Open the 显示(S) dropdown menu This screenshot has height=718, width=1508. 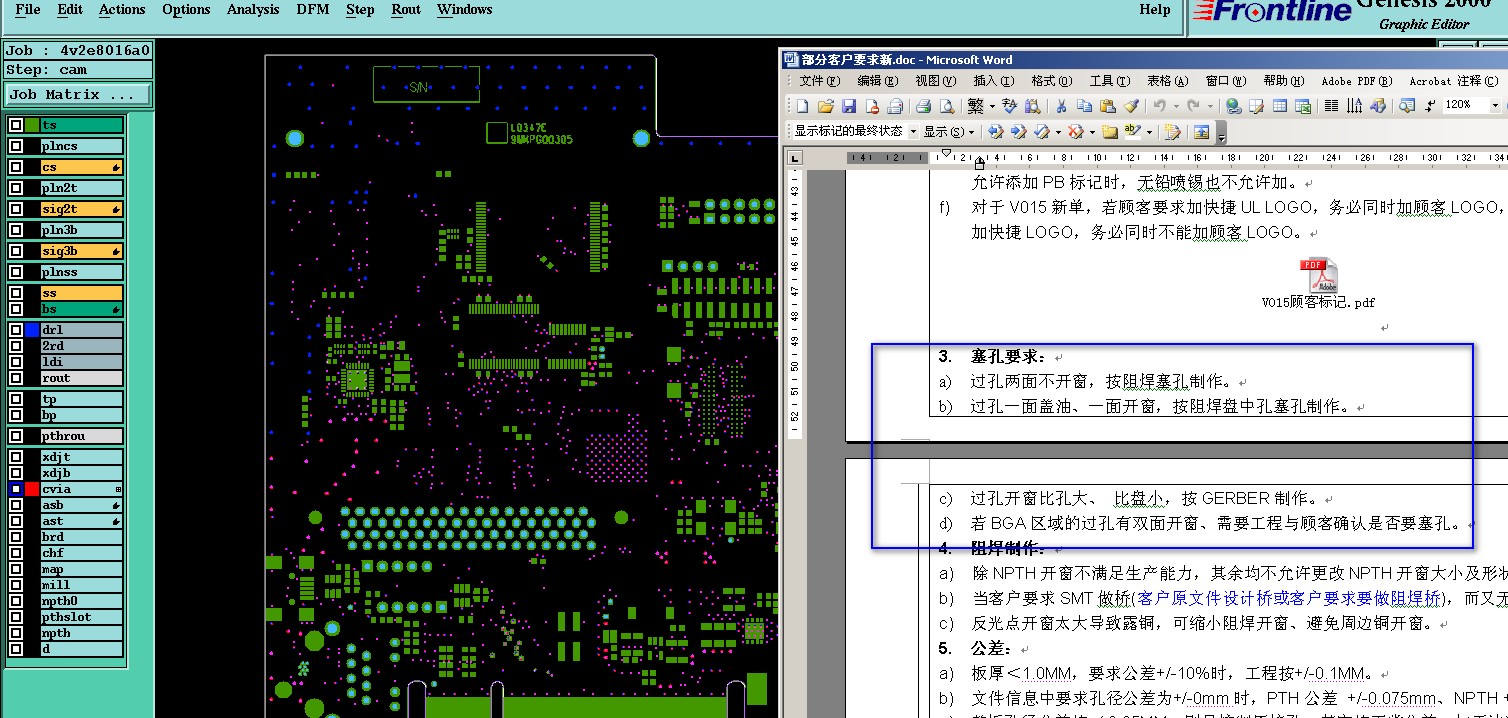(x=949, y=132)
